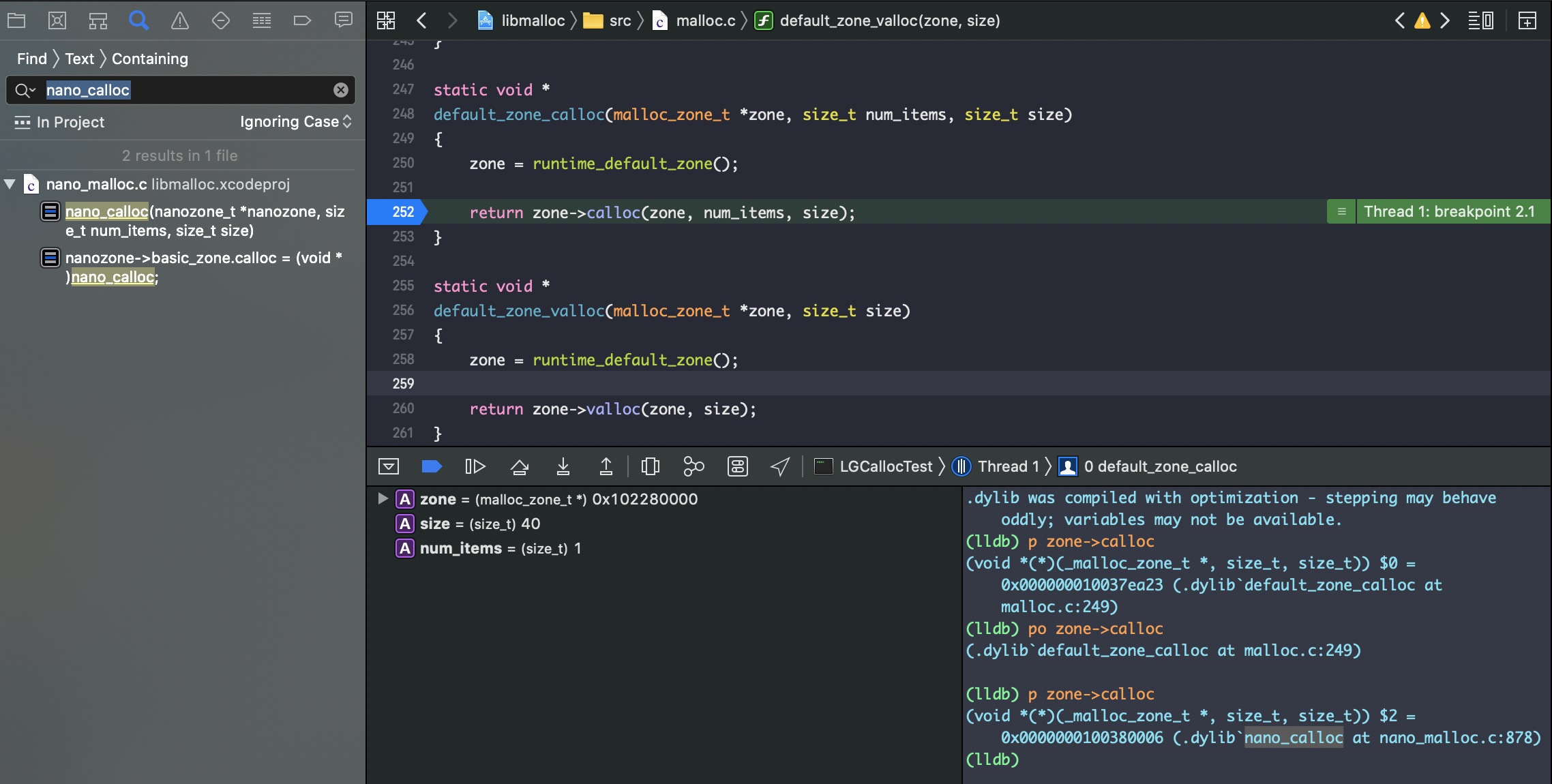Viewport: 1552px width, 784px height.
Task: Click the Simulate Location arrow icon
Action: pos(780,466)
